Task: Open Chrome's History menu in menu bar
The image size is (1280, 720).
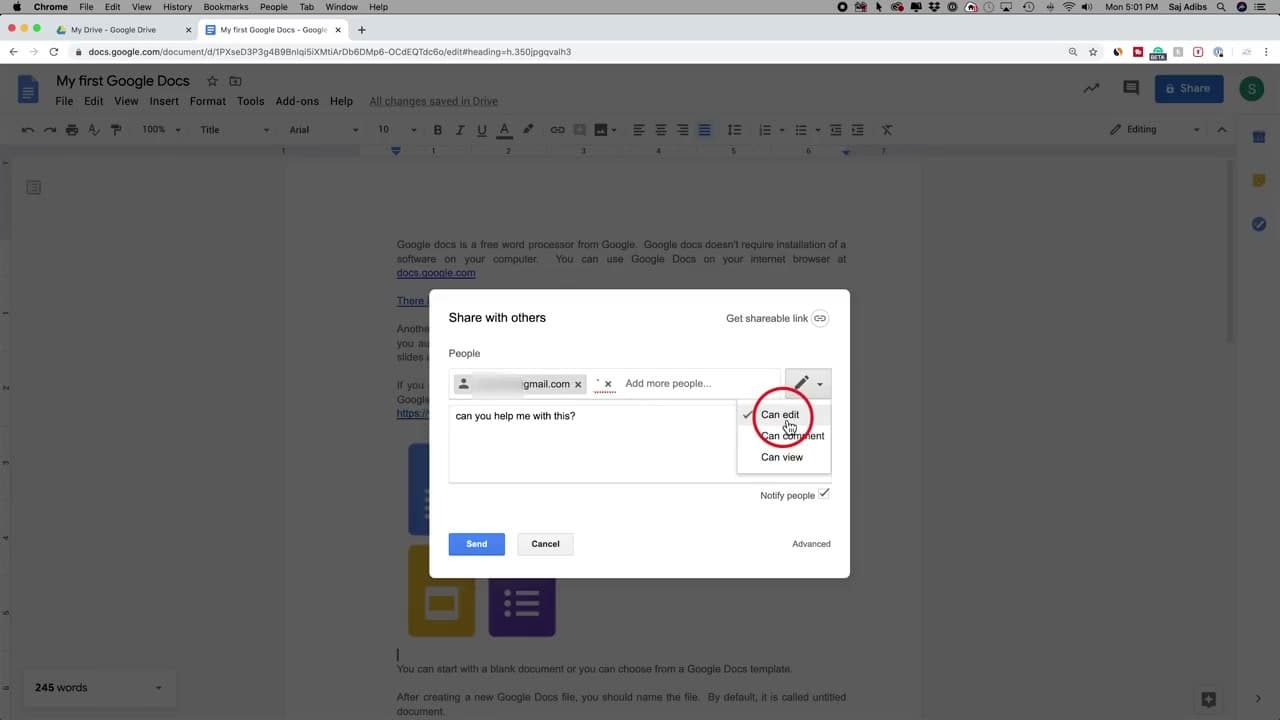Action: (x=177, y=7)
